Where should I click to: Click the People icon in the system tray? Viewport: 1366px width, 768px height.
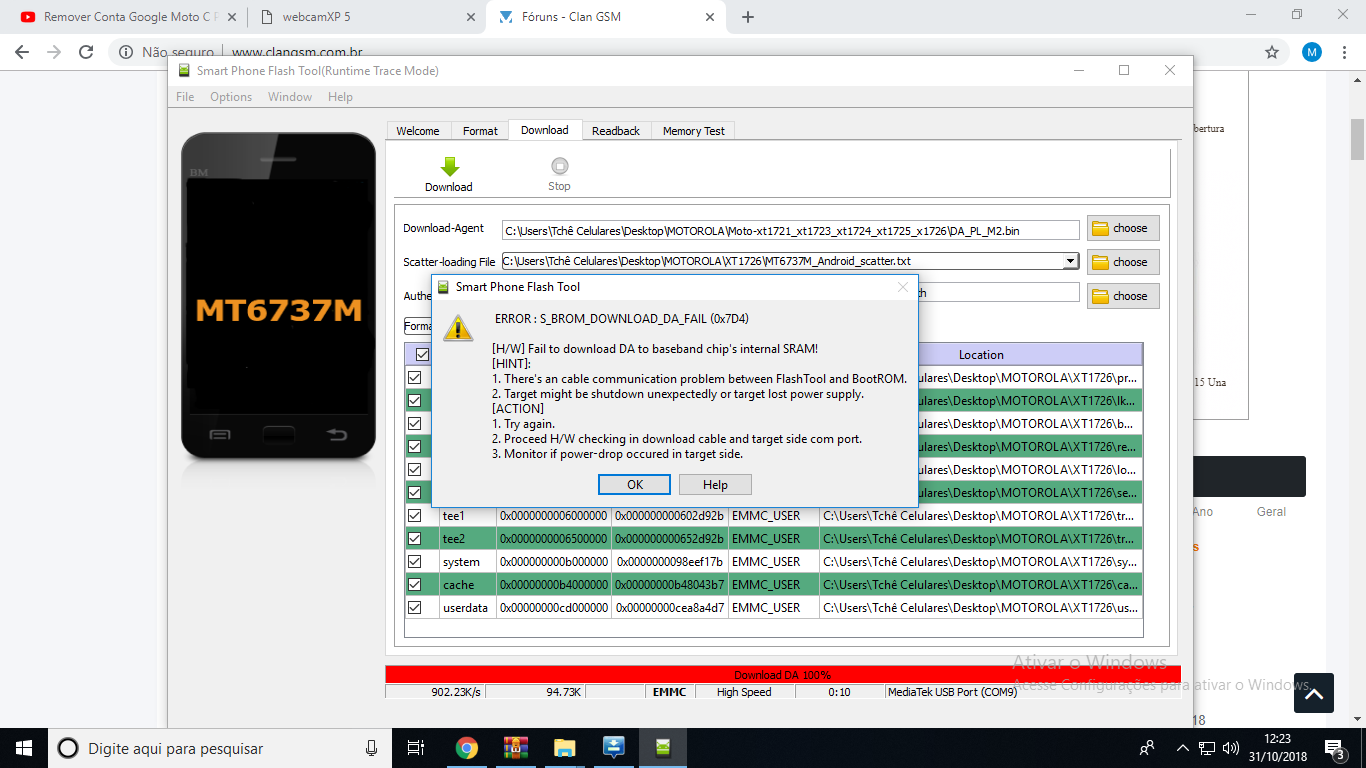pos(1148,748)
